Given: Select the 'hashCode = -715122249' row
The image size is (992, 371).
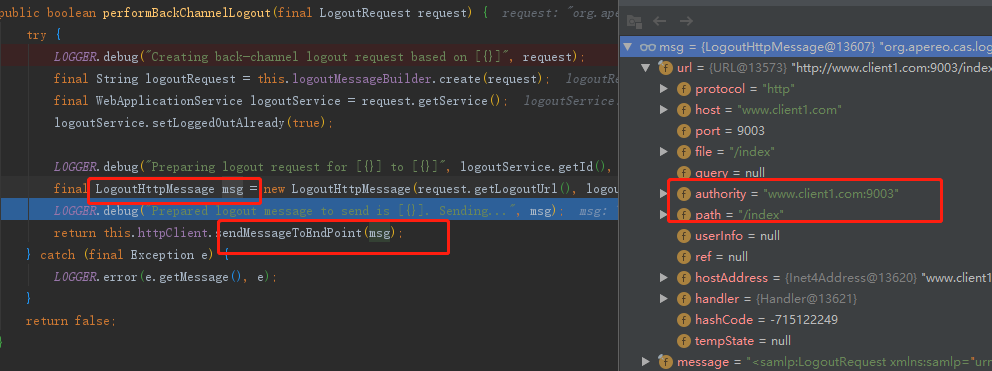Looking at the screenshot, I should point(805,320).
